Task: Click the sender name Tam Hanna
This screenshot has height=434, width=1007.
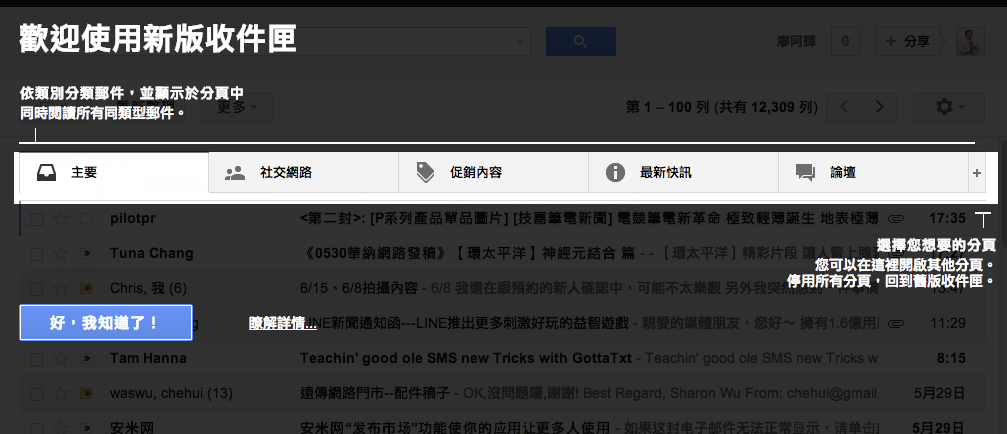Action: pos(148,358)
